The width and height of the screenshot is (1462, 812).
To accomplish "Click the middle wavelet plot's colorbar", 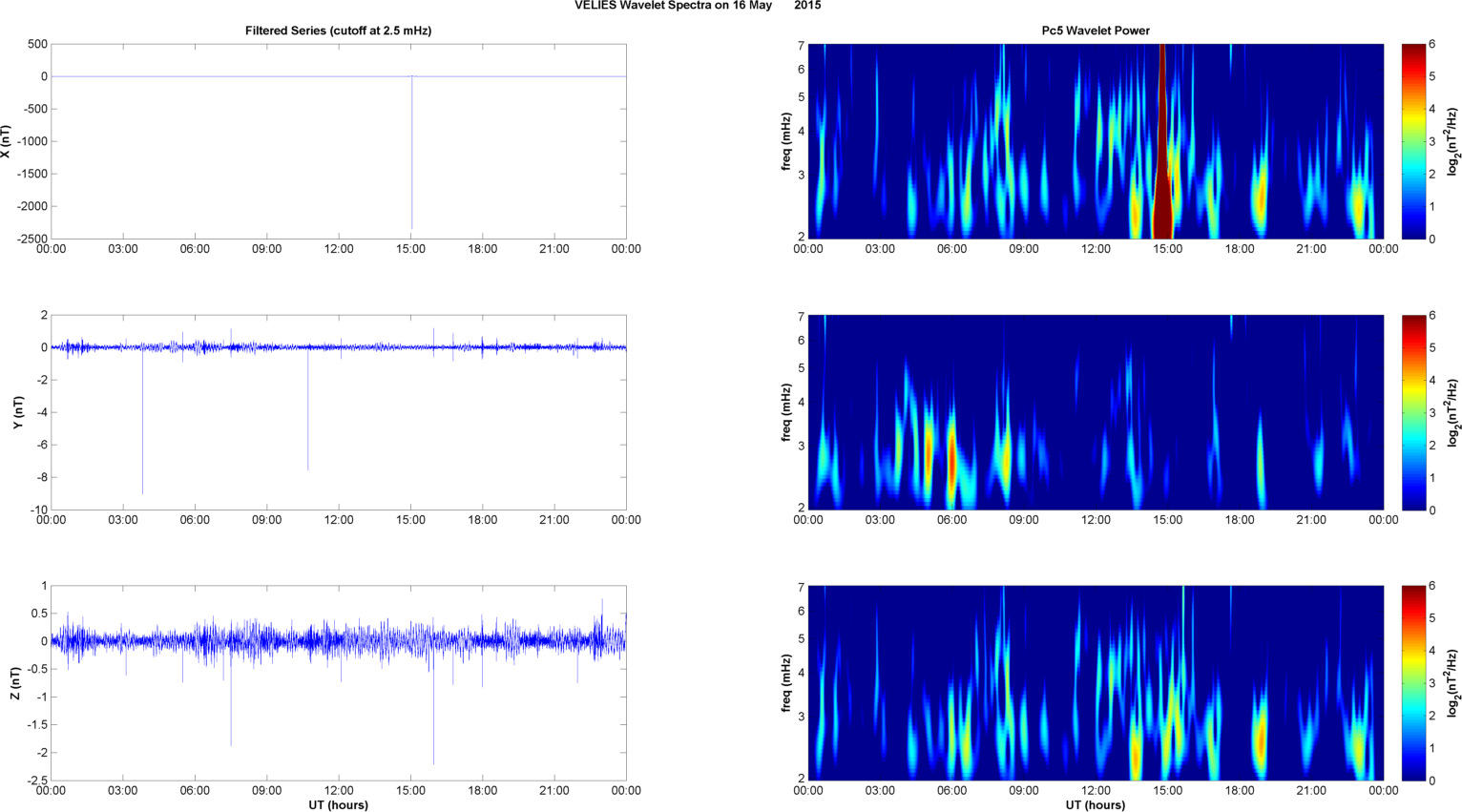I will pos(1413,412).
